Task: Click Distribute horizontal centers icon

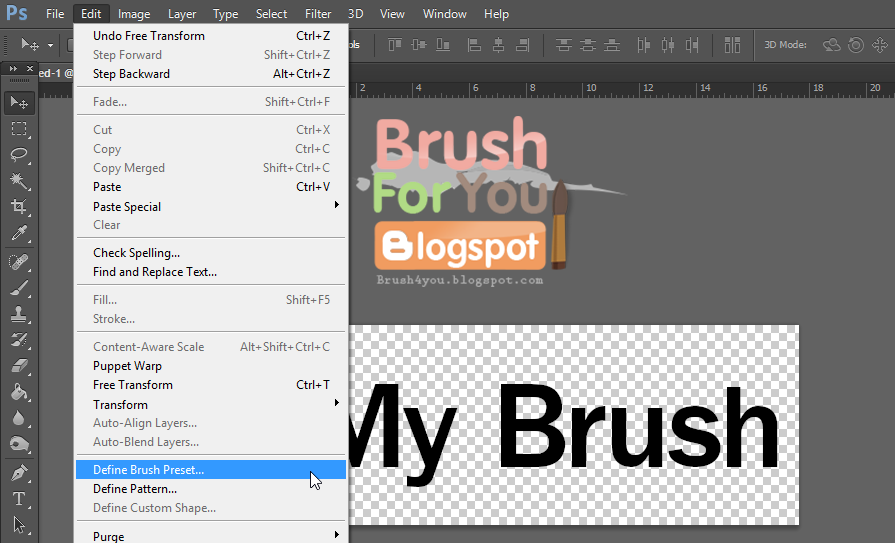Action: point(667,45)
